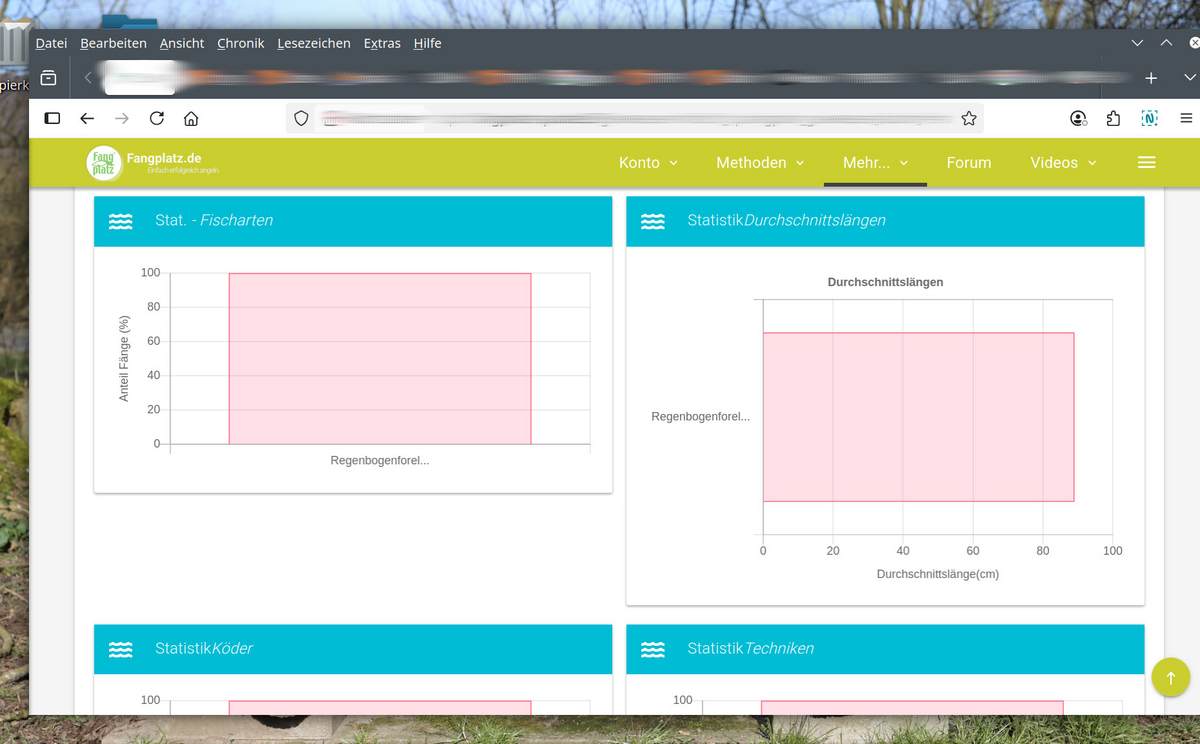Go to browser home page icon

coord(191,118)
